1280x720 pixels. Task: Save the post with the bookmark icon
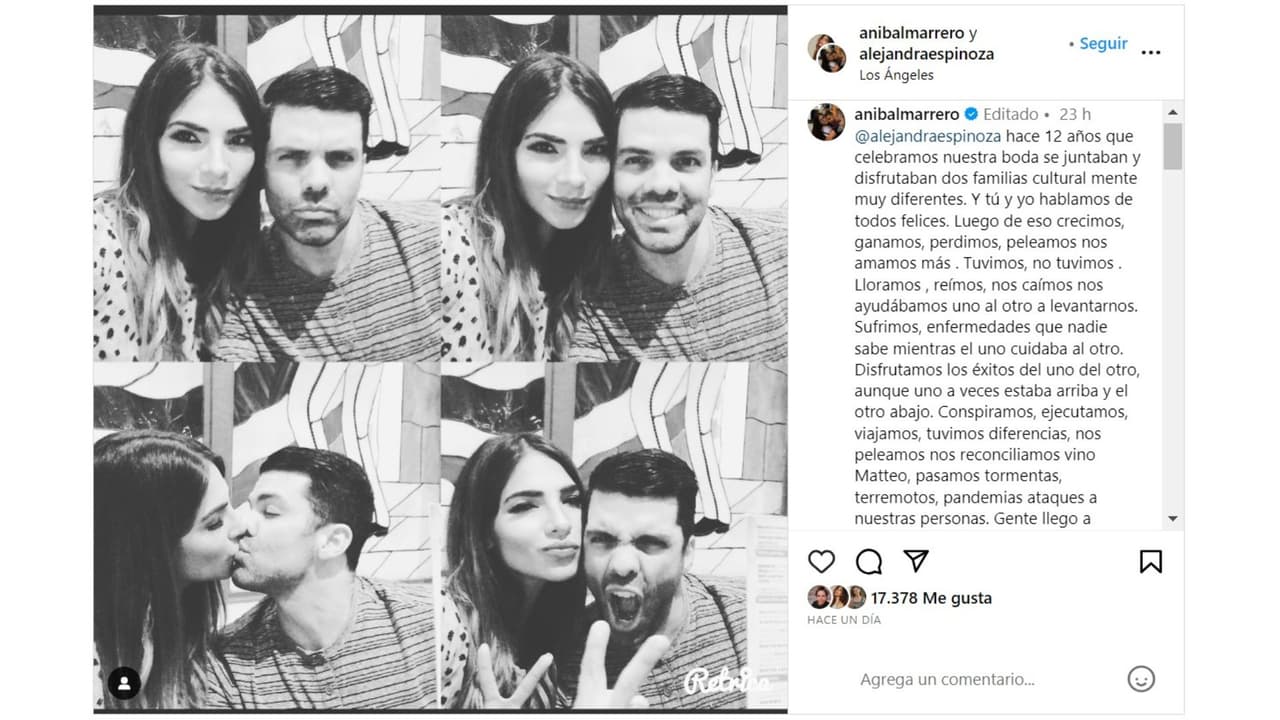[1151, 561]
